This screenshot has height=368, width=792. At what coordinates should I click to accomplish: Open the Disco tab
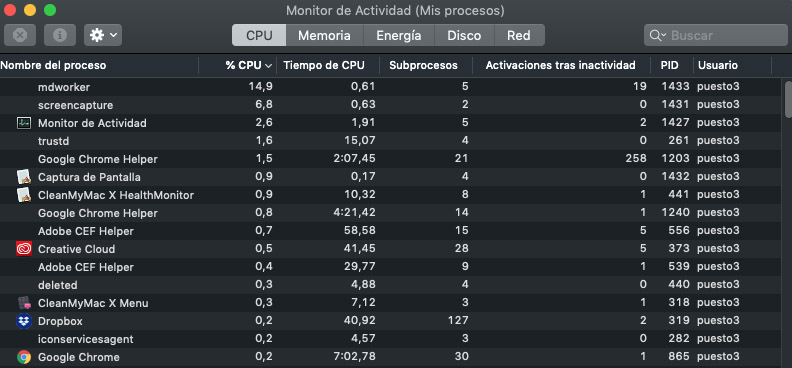[x=464, y=35]
